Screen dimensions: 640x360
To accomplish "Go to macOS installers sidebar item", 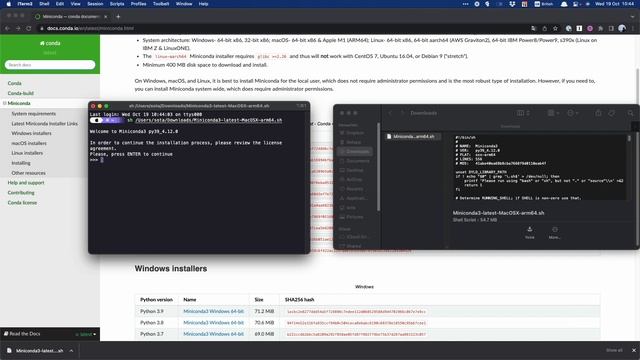I will point(29,143).
